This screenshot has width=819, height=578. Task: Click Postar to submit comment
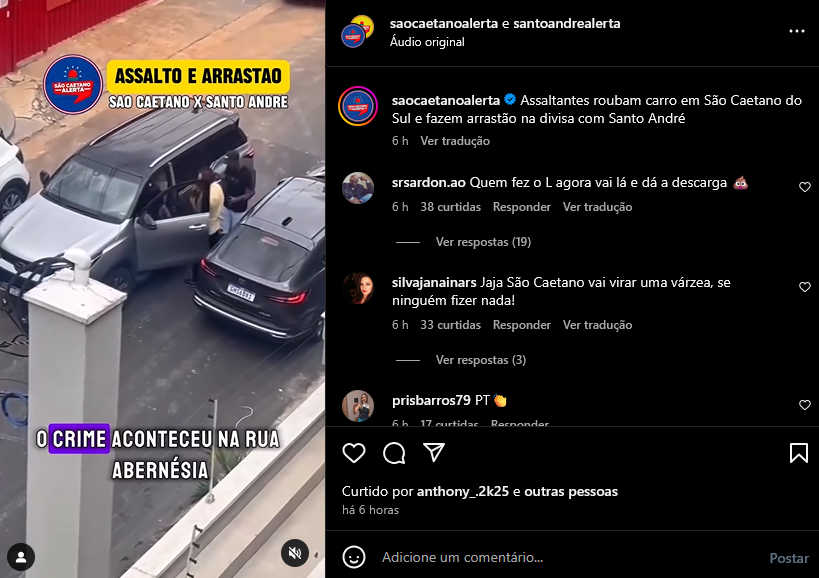click(x=789, y=558)
